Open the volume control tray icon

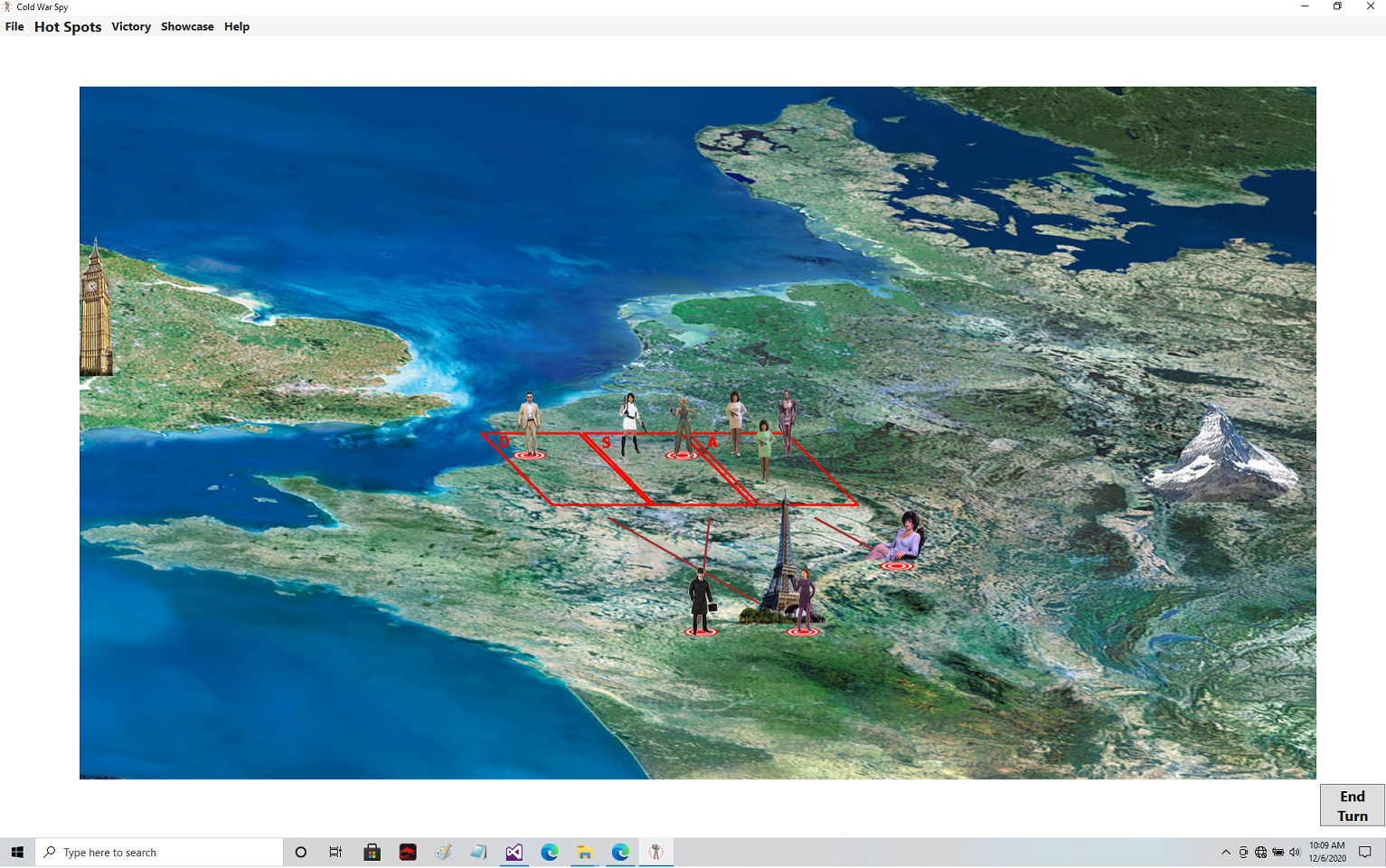(1295, 852)
